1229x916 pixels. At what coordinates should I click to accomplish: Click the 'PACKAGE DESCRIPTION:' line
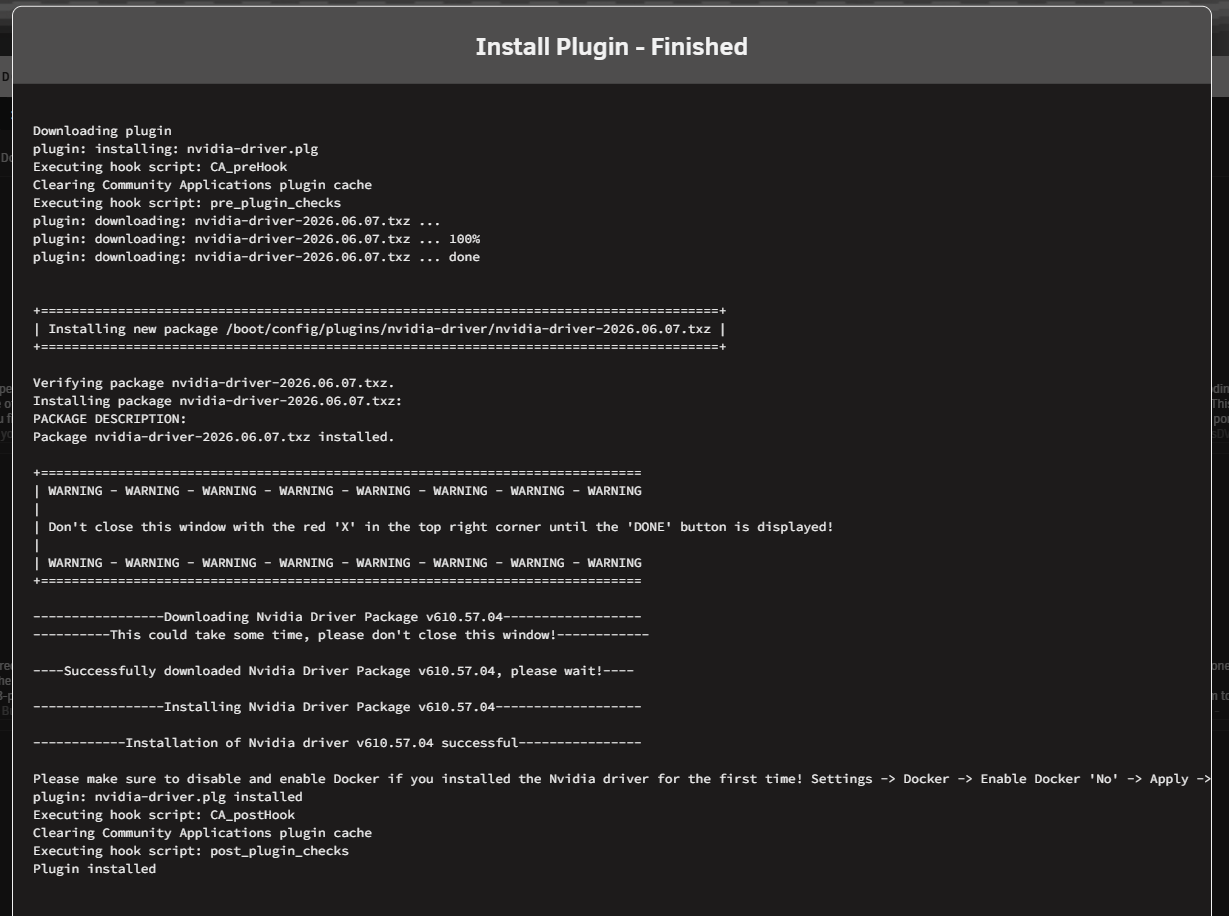110,419
